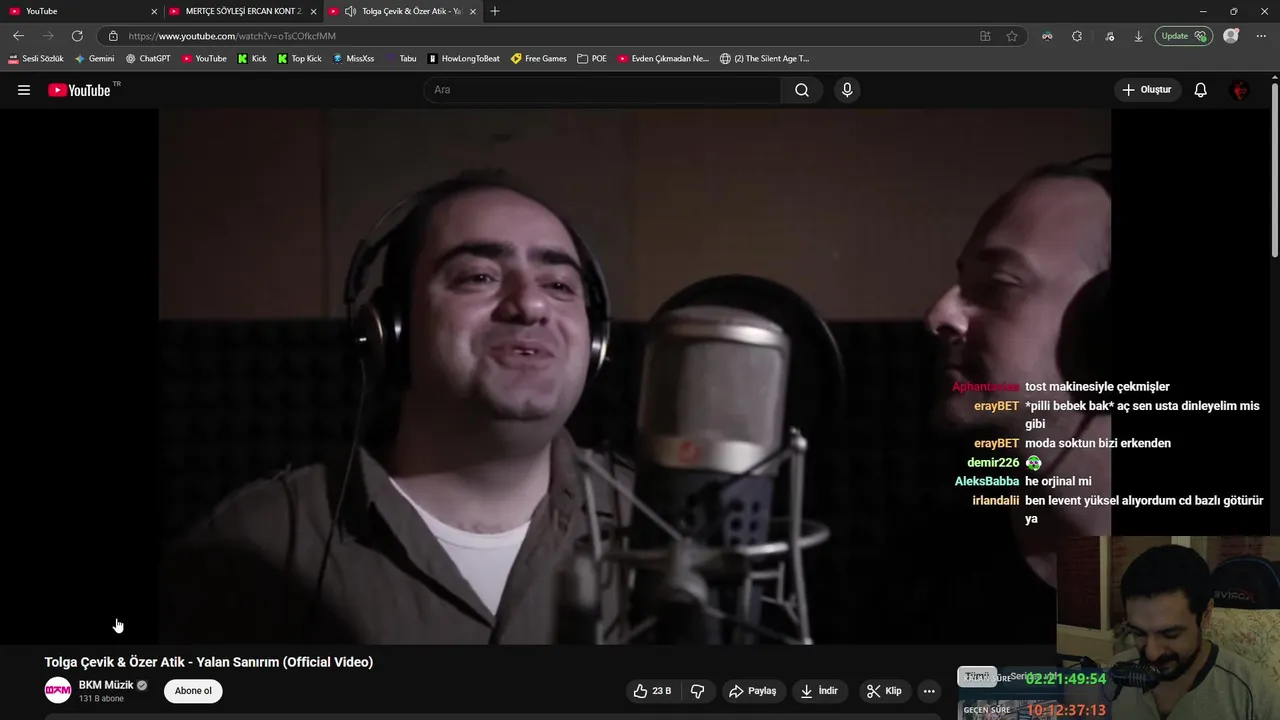The height and width of the screenshot is (720, 1280).
Task: Select the Tolga Çevik & Özer Atik tab
Action: click(x=404, y=11)
